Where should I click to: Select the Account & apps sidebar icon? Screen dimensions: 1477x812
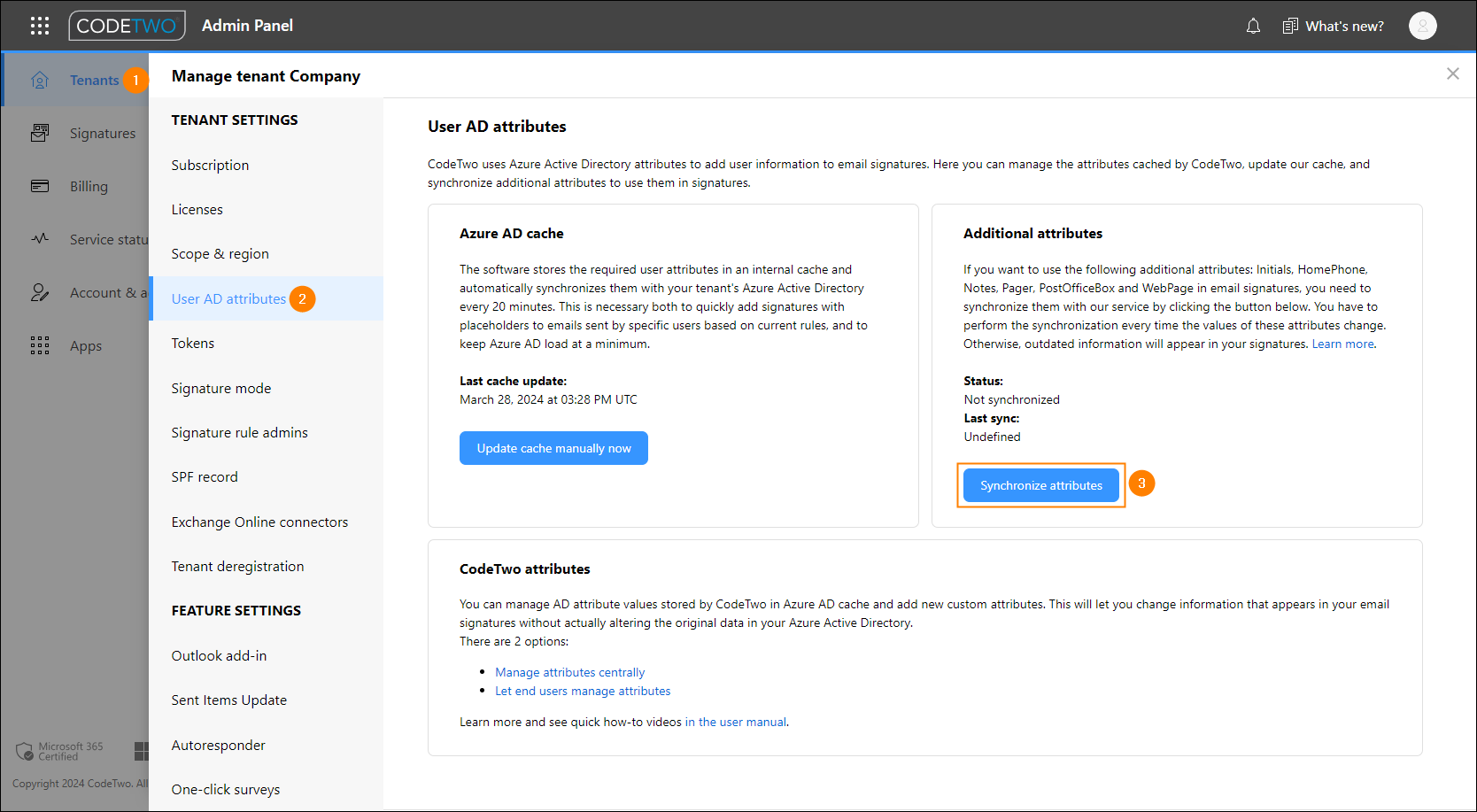pos(40,292)
